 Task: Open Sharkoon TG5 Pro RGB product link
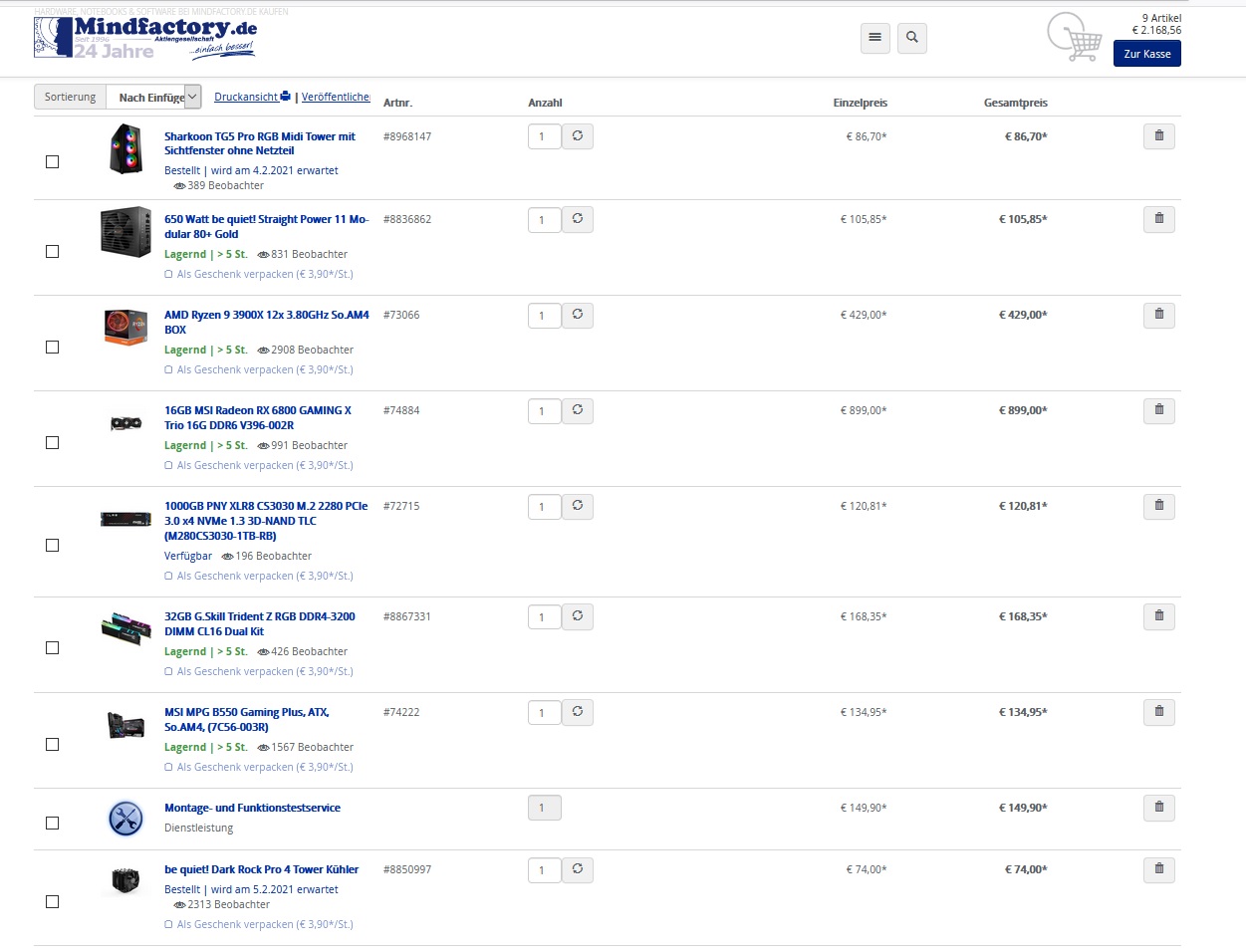click(x=260, y=143)
